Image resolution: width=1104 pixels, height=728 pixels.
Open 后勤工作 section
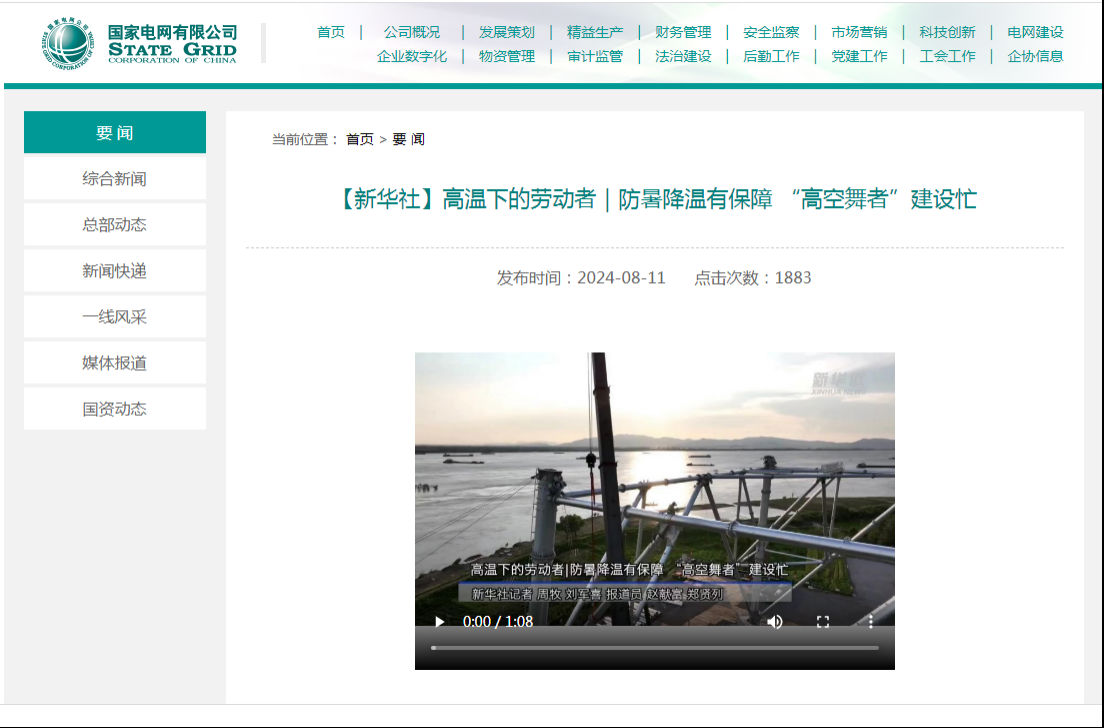pyautogui.click(x=771, y=56)
